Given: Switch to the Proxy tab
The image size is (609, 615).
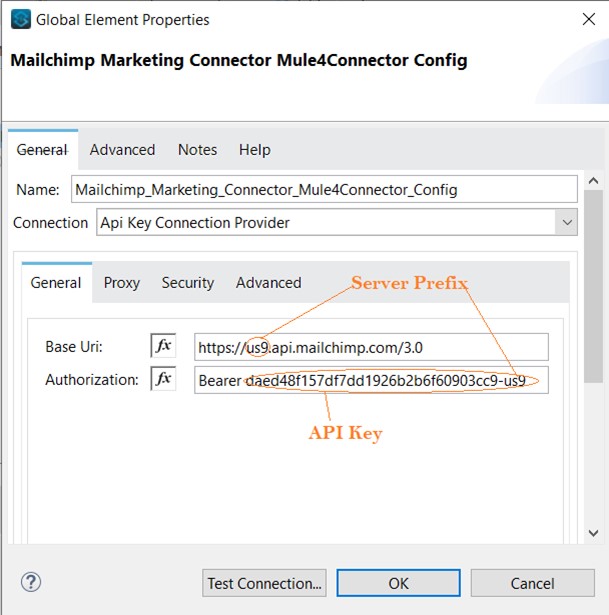Looking at the screenshot, I should [122, 283].
